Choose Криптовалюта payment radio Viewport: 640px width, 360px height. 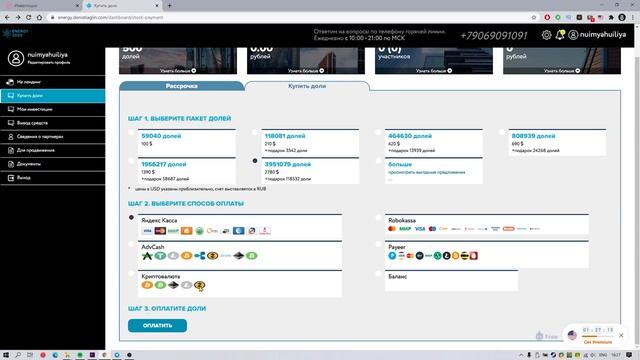[x=131, y=273]
